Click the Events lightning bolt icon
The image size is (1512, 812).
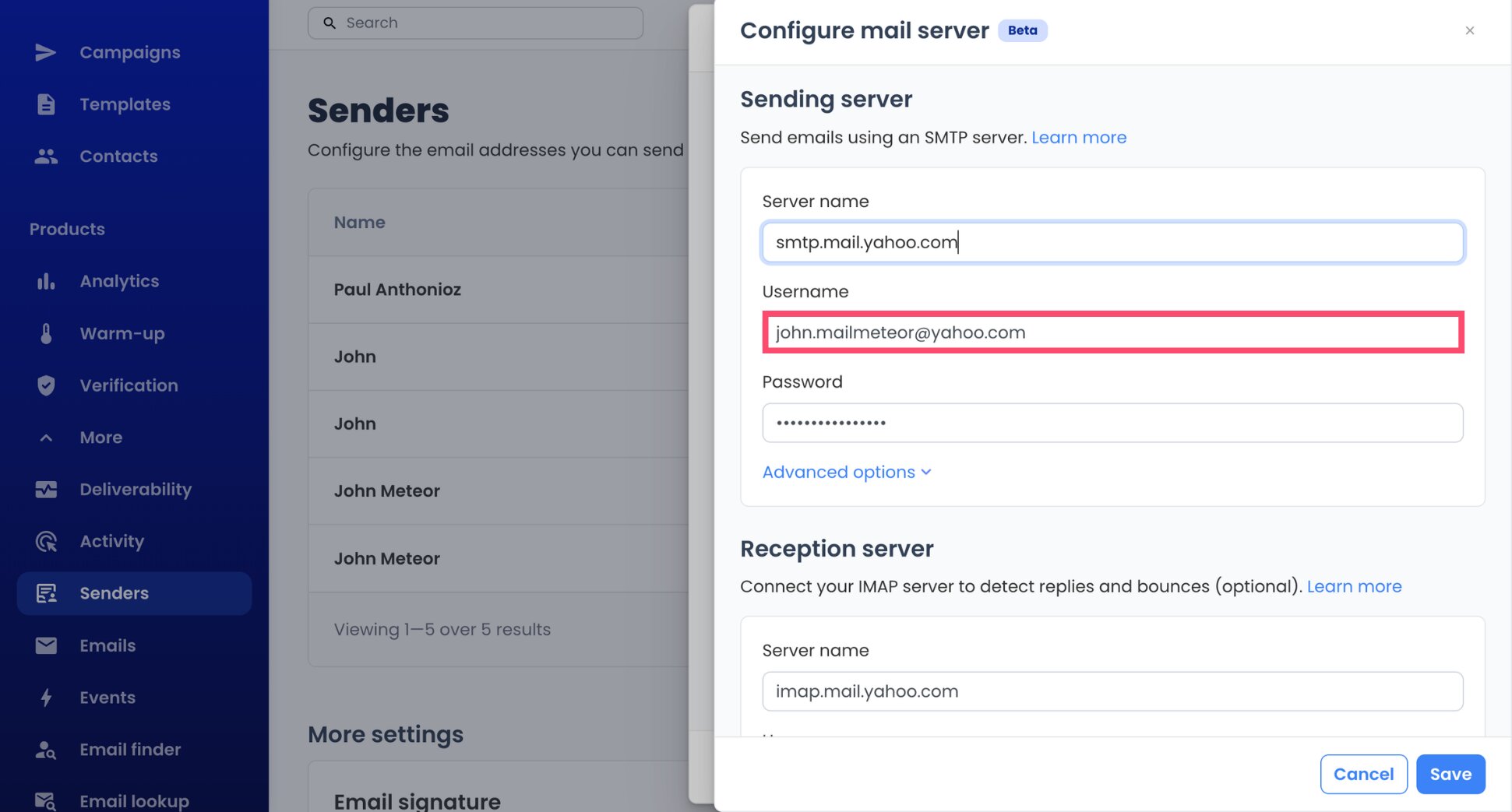point(46,698)
